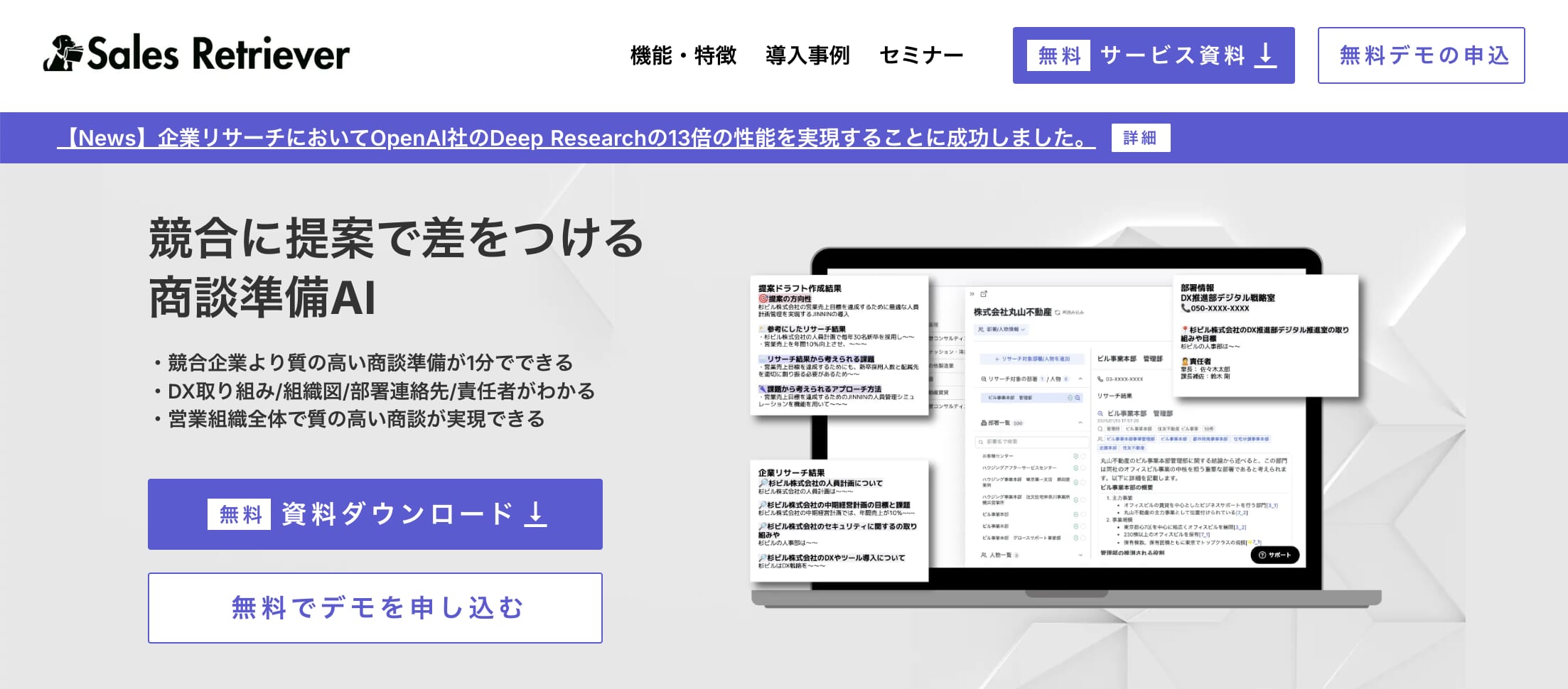The height and width of the screenshot is (689, 1568).
Task: Click the double-chevron collapse icon in mockup
Action: point(972,294)
